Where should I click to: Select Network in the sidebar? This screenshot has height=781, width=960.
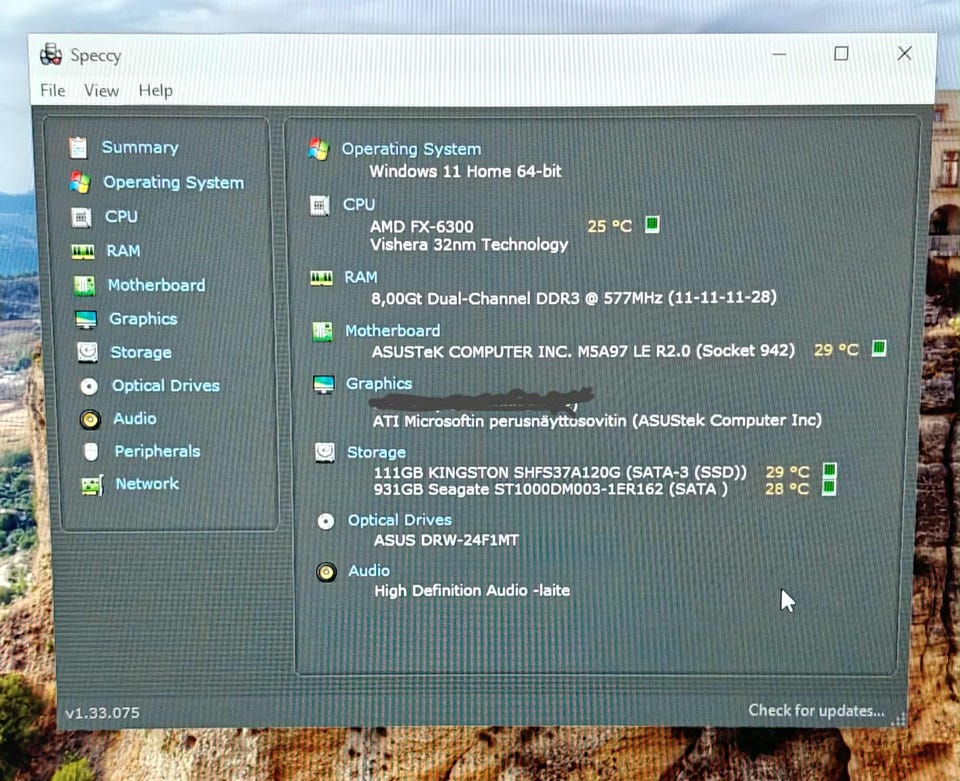click(x=148, y=484)
